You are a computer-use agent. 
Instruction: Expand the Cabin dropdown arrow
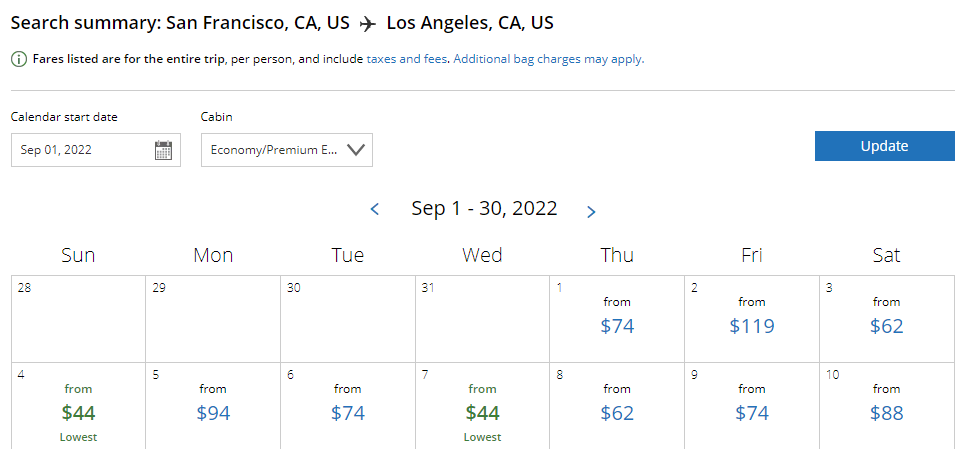coord(357,151)
